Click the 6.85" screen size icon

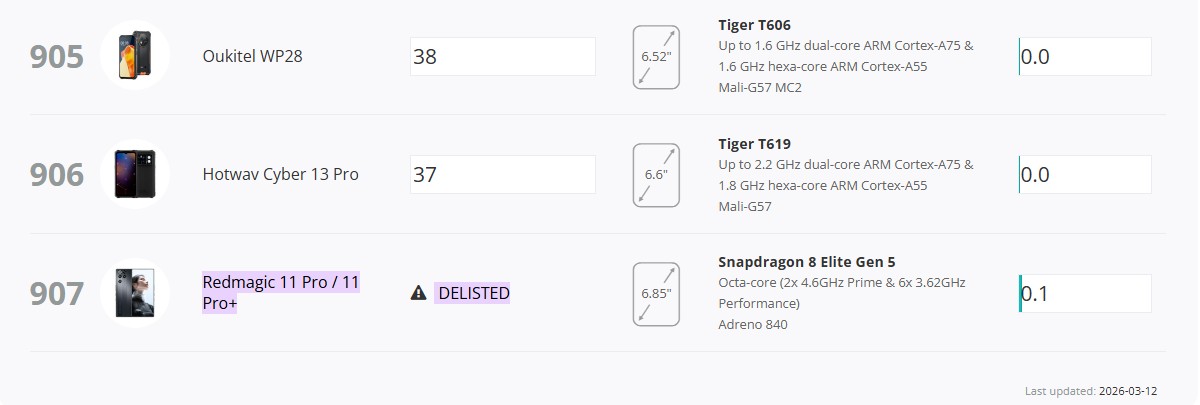pyautogui.click(x=656, y=294)
